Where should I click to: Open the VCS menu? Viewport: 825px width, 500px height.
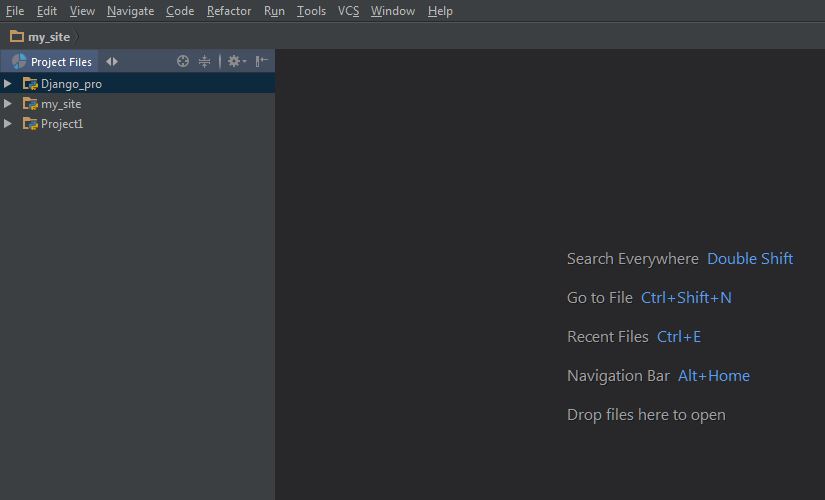click(348, 11)
